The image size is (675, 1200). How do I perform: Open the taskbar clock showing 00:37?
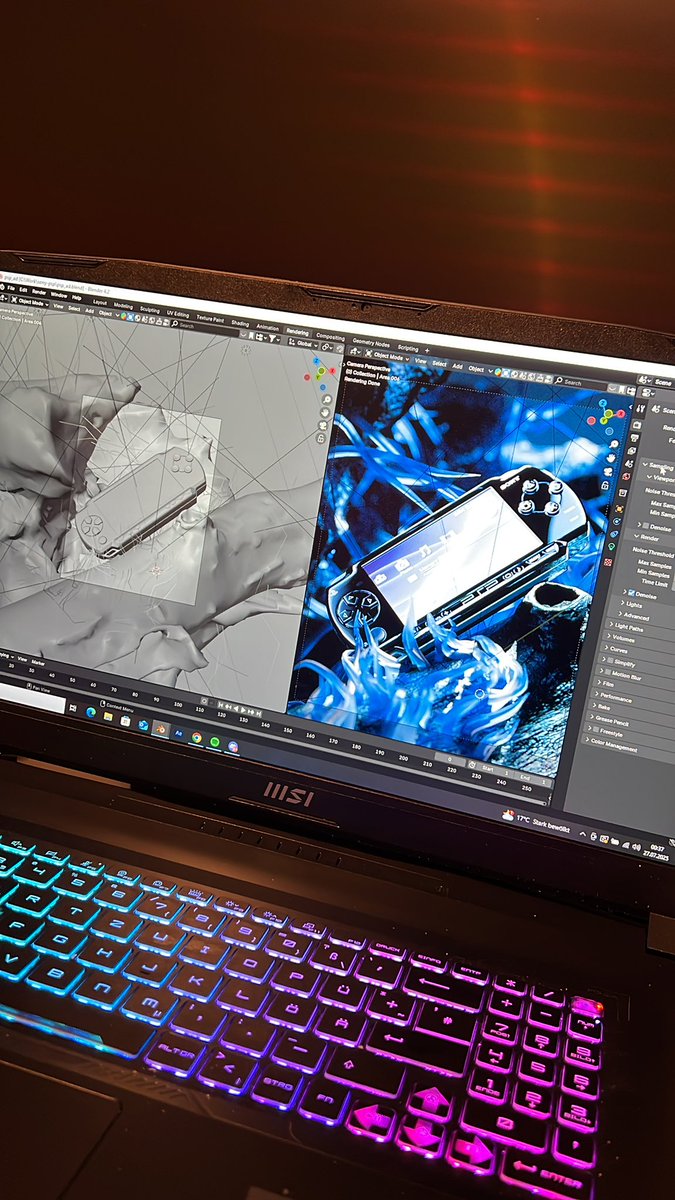coord(657,852)
